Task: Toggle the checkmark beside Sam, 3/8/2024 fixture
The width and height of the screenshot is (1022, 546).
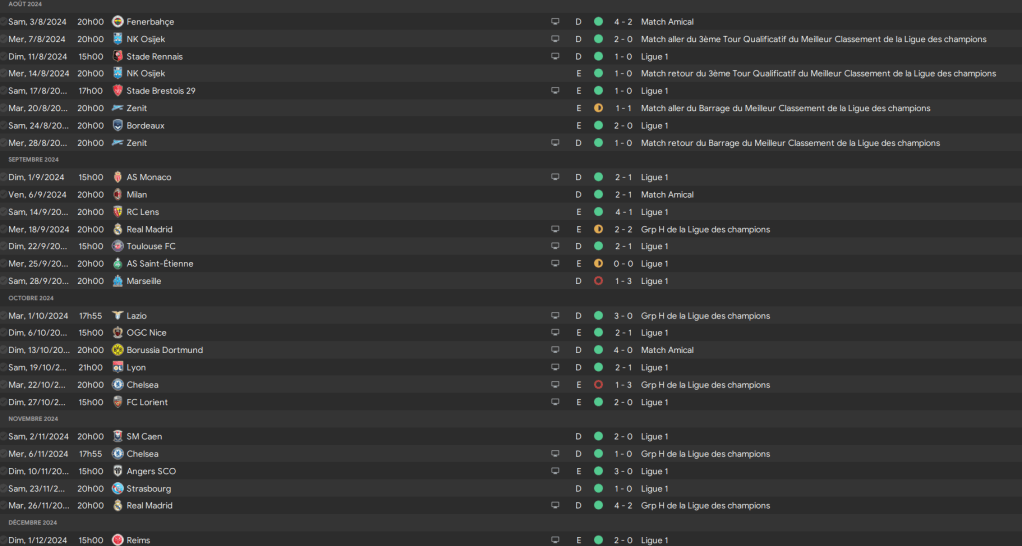Action: click(4, 22)
